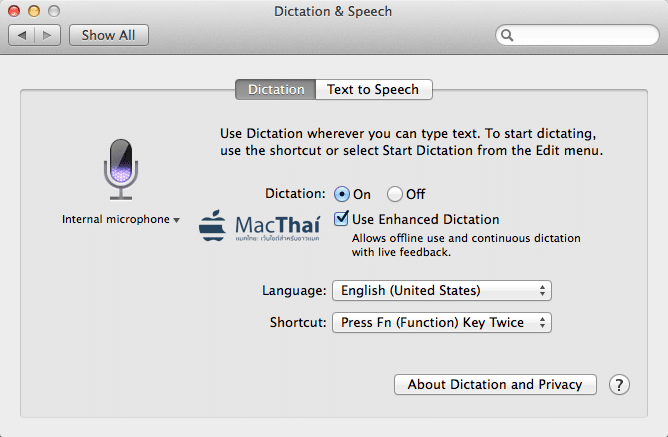Click the MacThai apple logo

(x=212, y=226)
